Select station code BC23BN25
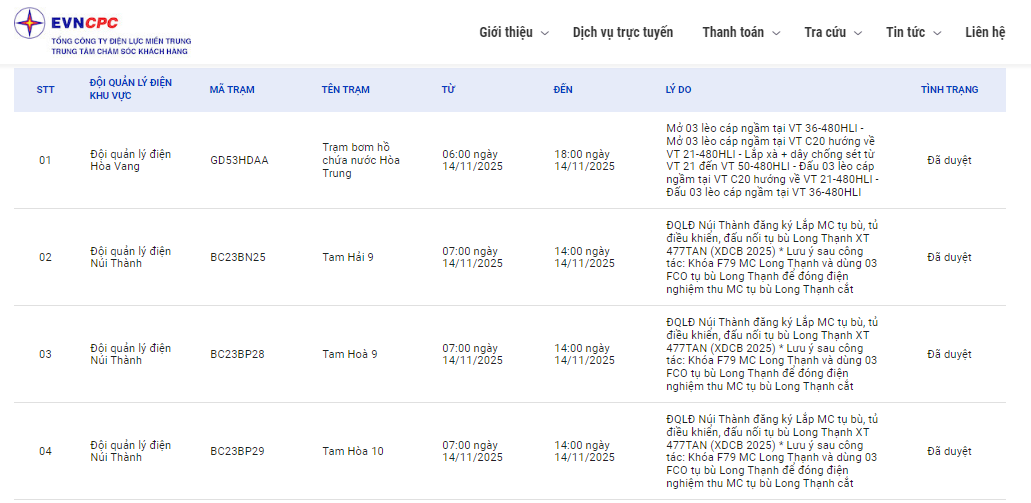This screenshot has height=503, width=1031. click(x=238, y=257)
